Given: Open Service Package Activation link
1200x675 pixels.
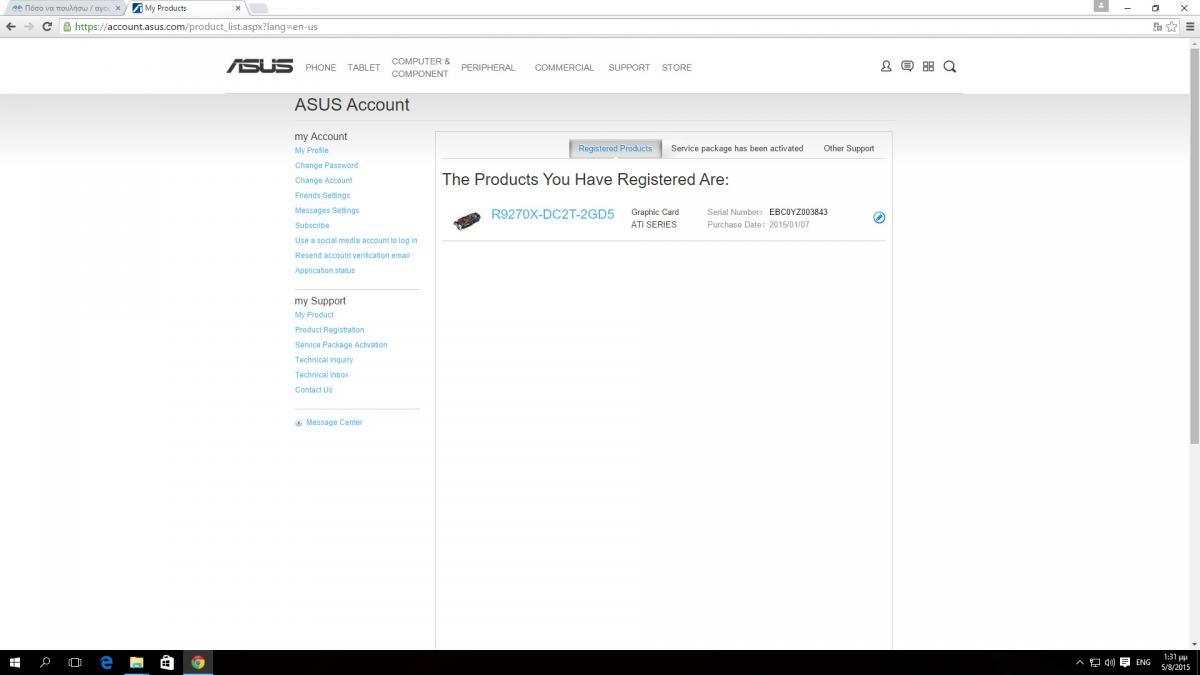Looking at the screenshot, I should [x=341, y=345].
